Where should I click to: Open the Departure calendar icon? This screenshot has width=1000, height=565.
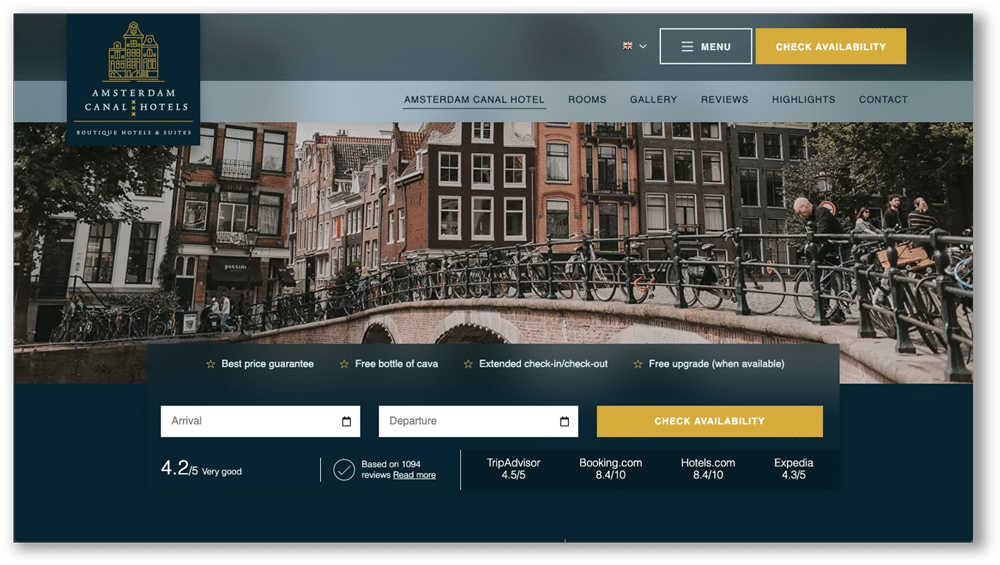click(x=564, y=421)
